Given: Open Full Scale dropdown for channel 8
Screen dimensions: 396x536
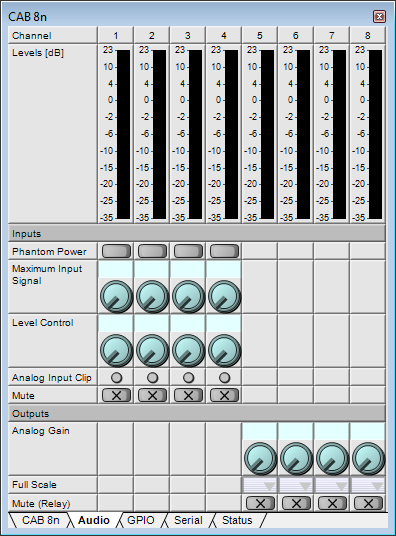Looking at the screenshot, I should click(368, 485).
